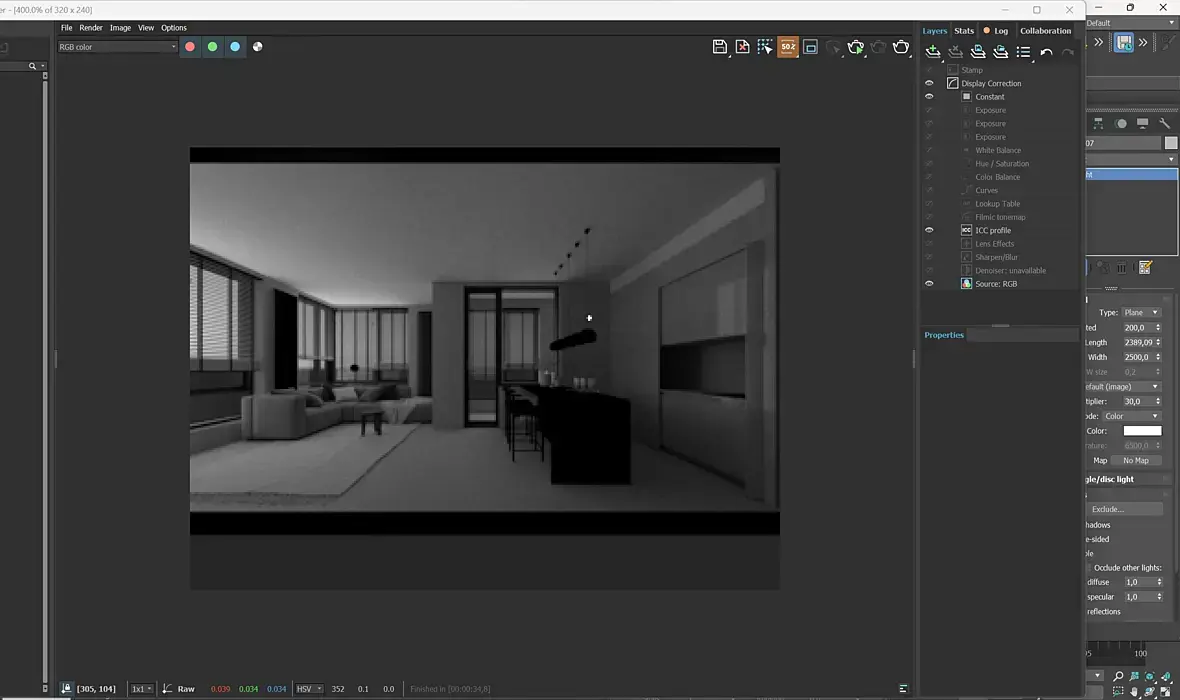The image size is (1180, 700).
Task: Click the region render icon
Action: click(810, 47)
